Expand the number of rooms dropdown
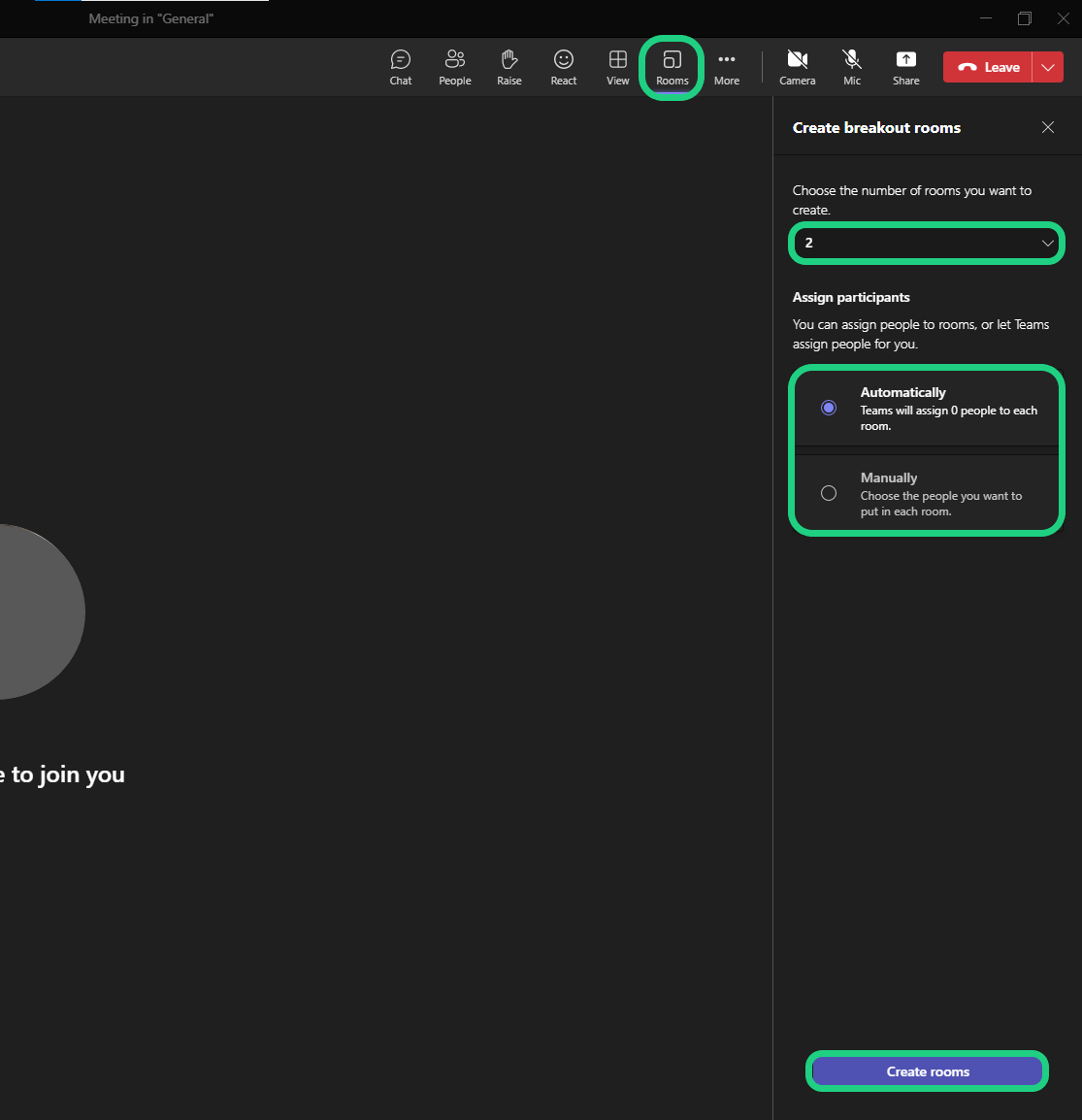The height and width of the screenshot is (1120, 1082). click(928, 243)
